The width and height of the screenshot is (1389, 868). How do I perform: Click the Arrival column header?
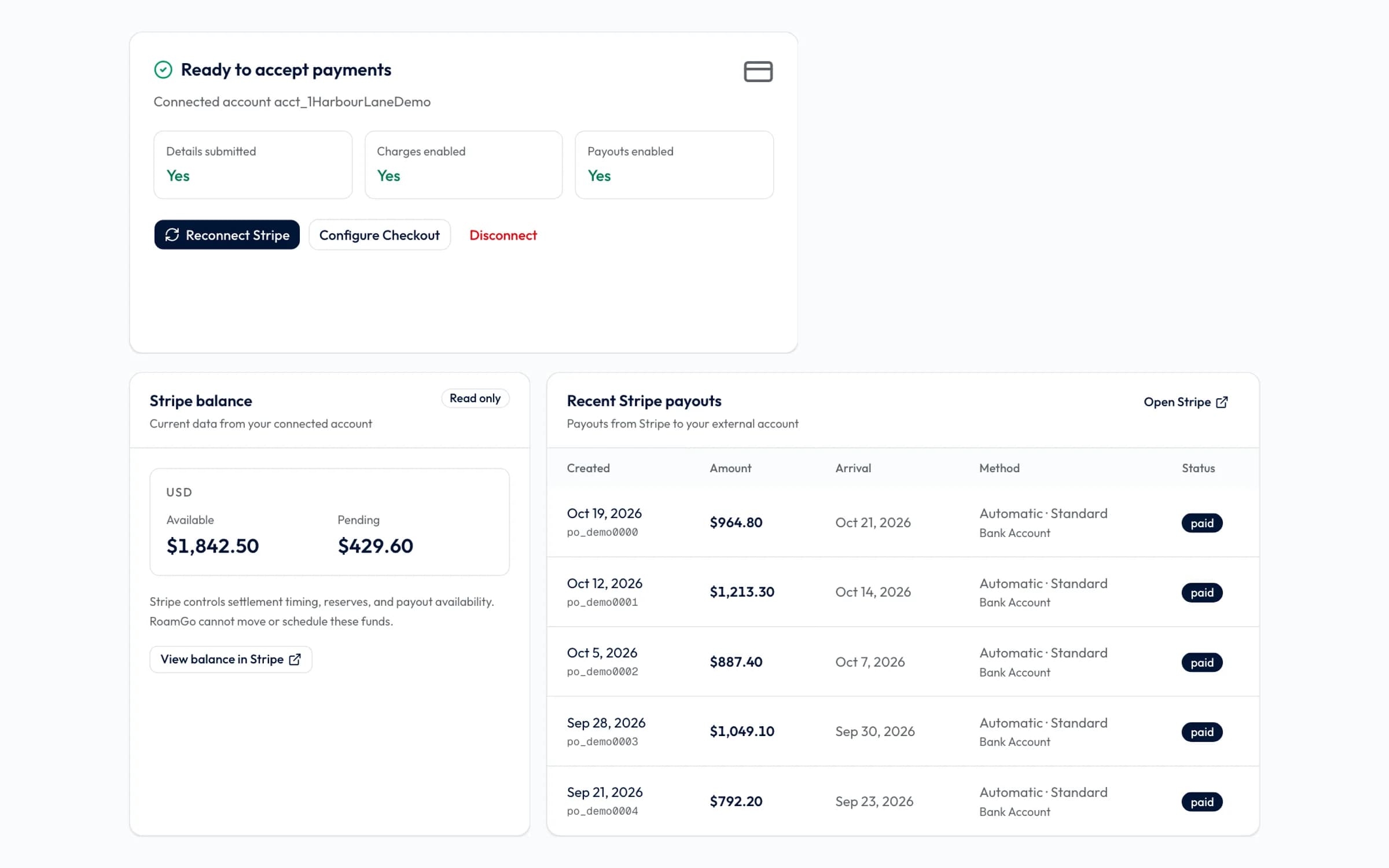click(853, 468)
